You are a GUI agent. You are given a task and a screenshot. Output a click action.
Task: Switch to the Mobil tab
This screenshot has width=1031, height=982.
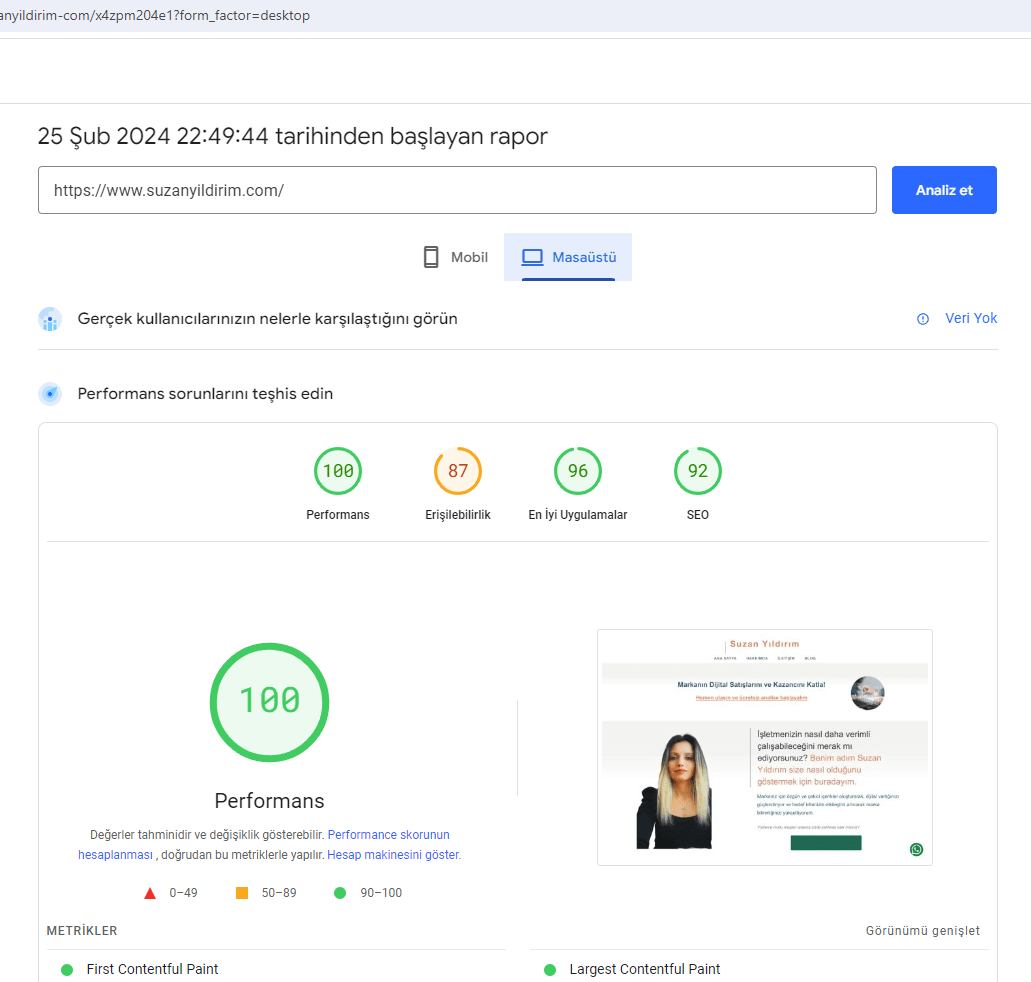coord(455,257)
